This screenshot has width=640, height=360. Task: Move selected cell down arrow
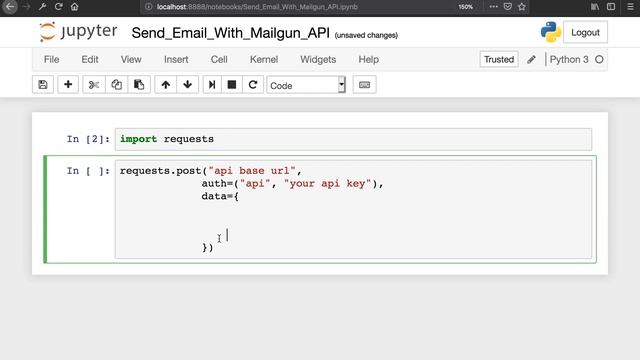point(187,85)
